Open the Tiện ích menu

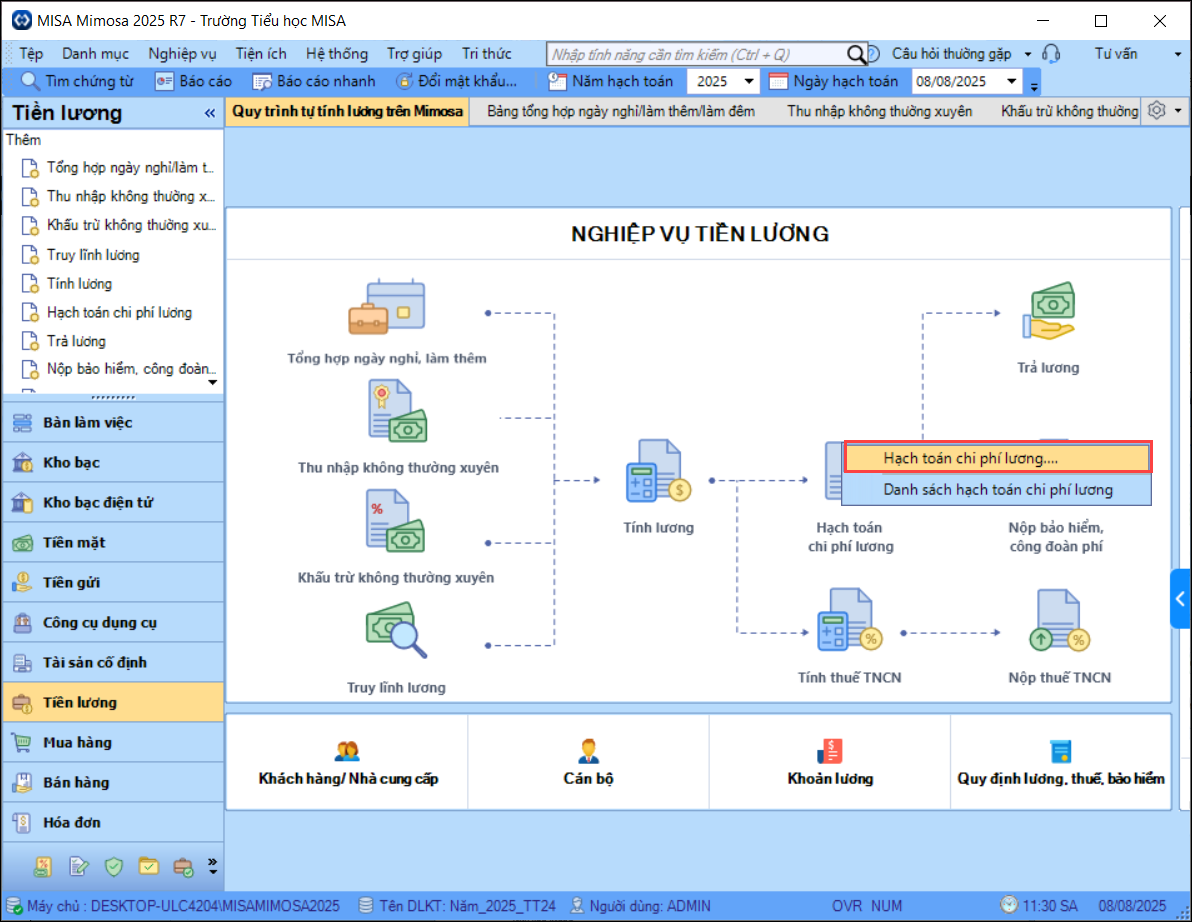(x=261, y=54)
